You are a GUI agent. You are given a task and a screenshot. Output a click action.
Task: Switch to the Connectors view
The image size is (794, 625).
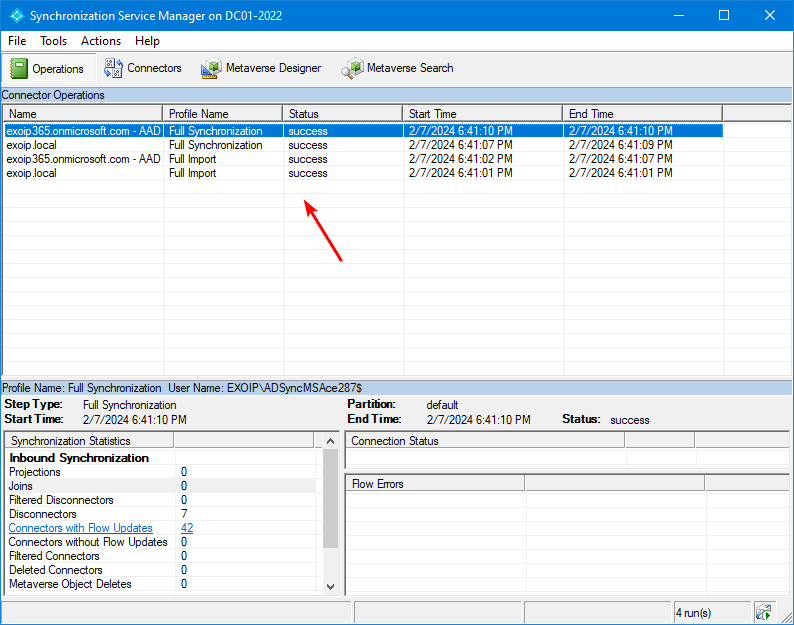click(x=143, y=68)
